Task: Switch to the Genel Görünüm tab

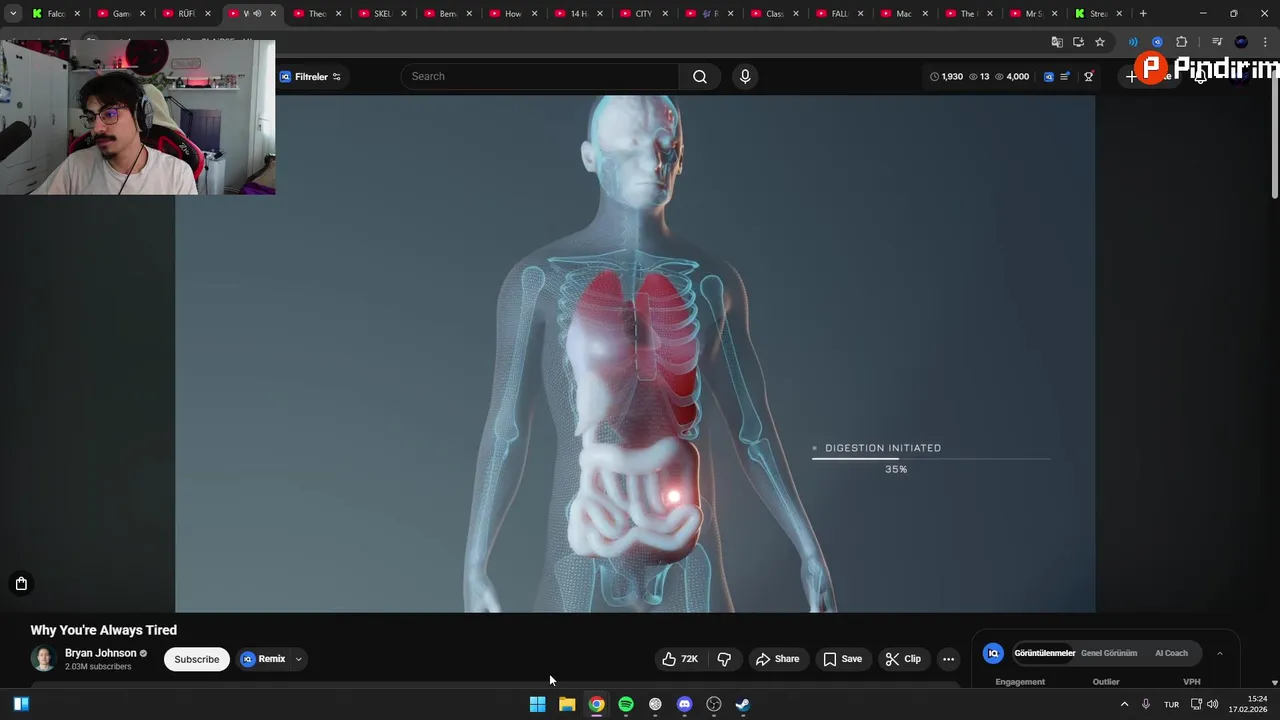Action: 1109,653
